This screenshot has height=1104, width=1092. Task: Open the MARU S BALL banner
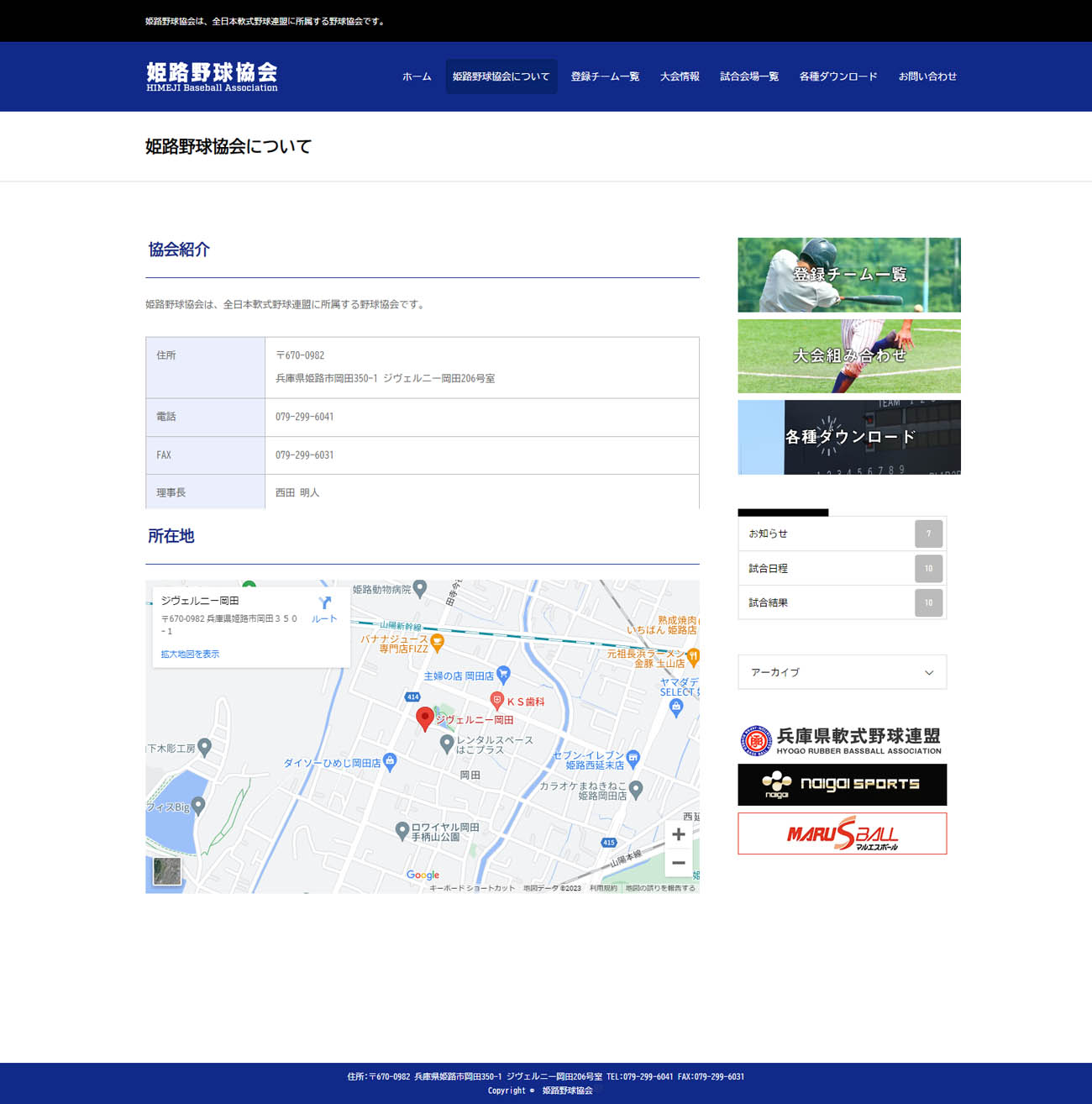coord(843,833)
